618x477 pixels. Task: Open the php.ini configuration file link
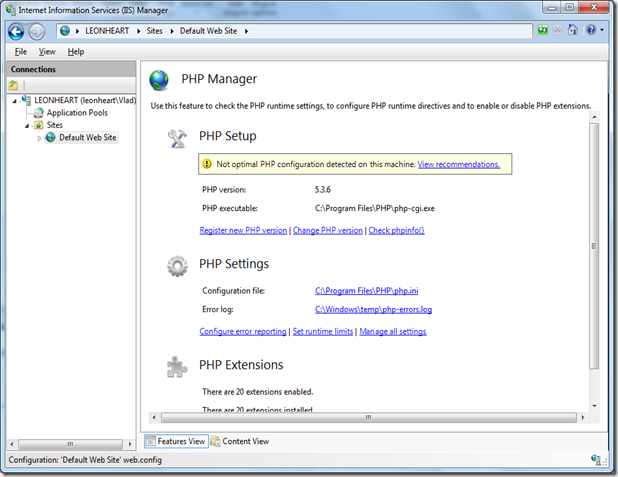367,291
